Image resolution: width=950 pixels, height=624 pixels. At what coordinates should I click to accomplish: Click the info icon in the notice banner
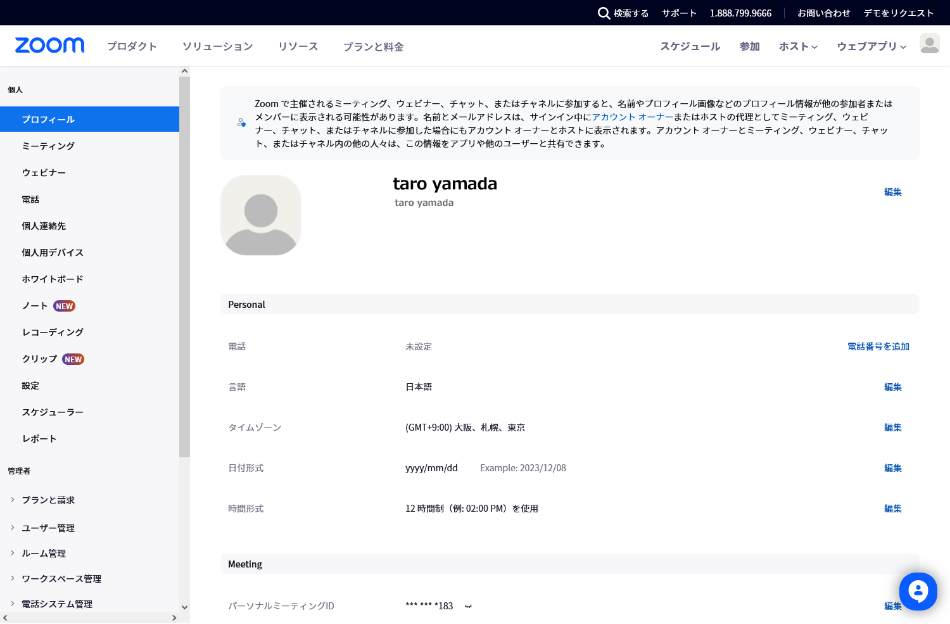[x=241, y=123]
